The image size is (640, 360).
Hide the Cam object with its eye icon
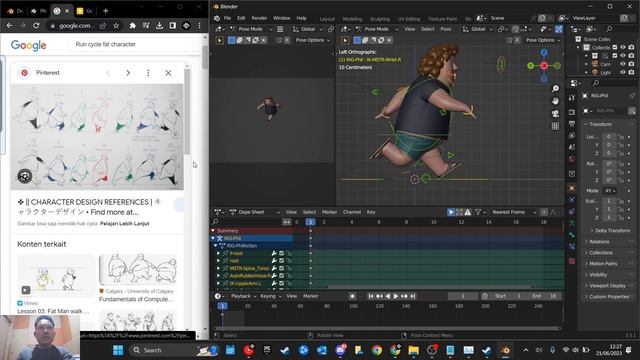pyautogui.click(x=623, y=64)
